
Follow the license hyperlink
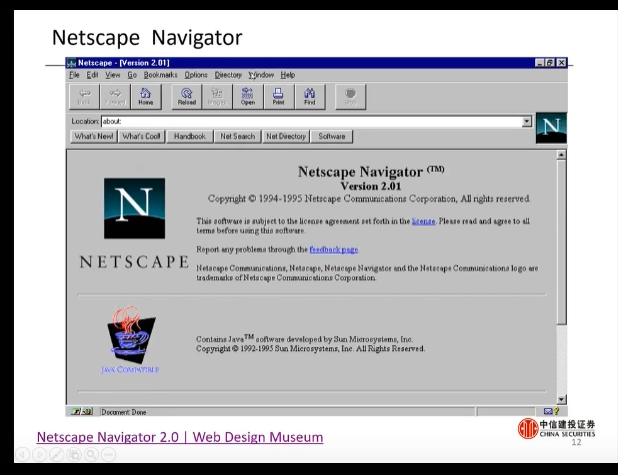[x=423, y=221]
